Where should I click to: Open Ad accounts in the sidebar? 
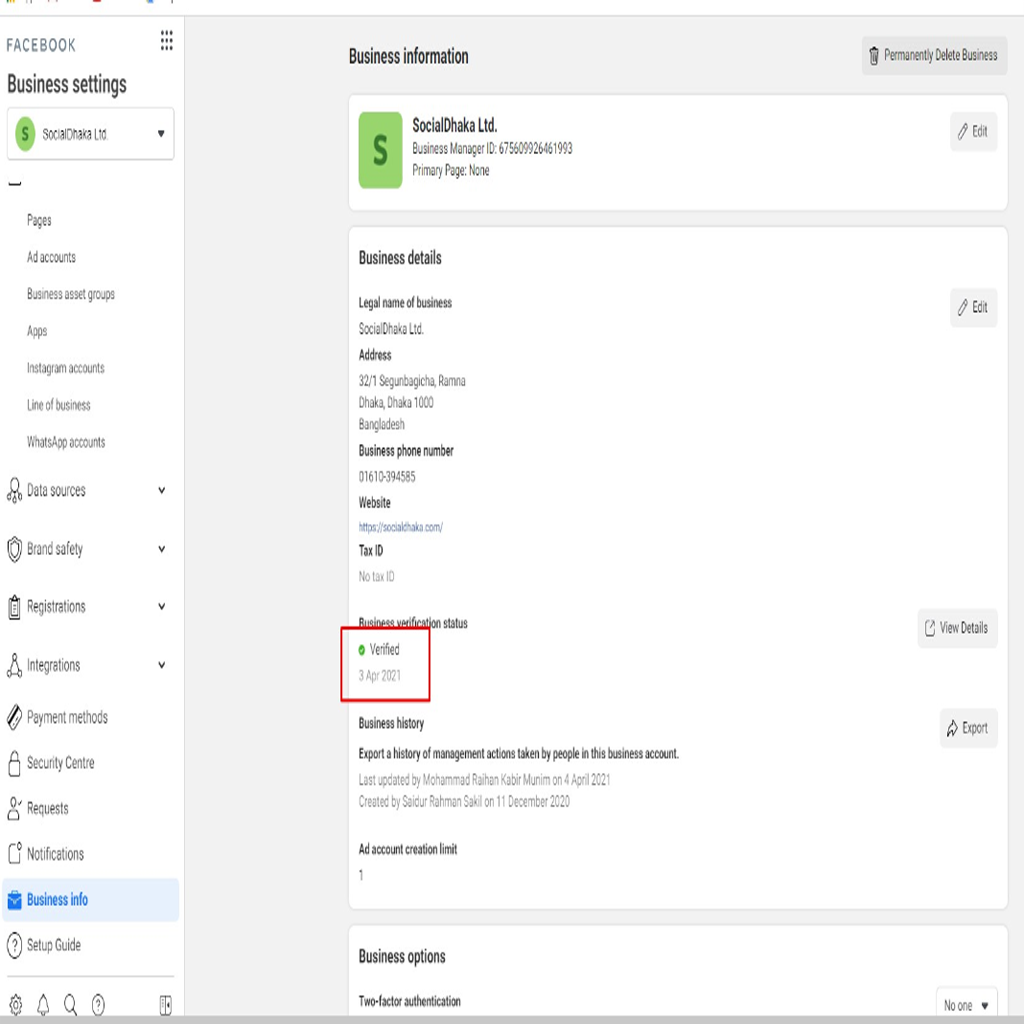pyautogui.click(x=51, y=257)
